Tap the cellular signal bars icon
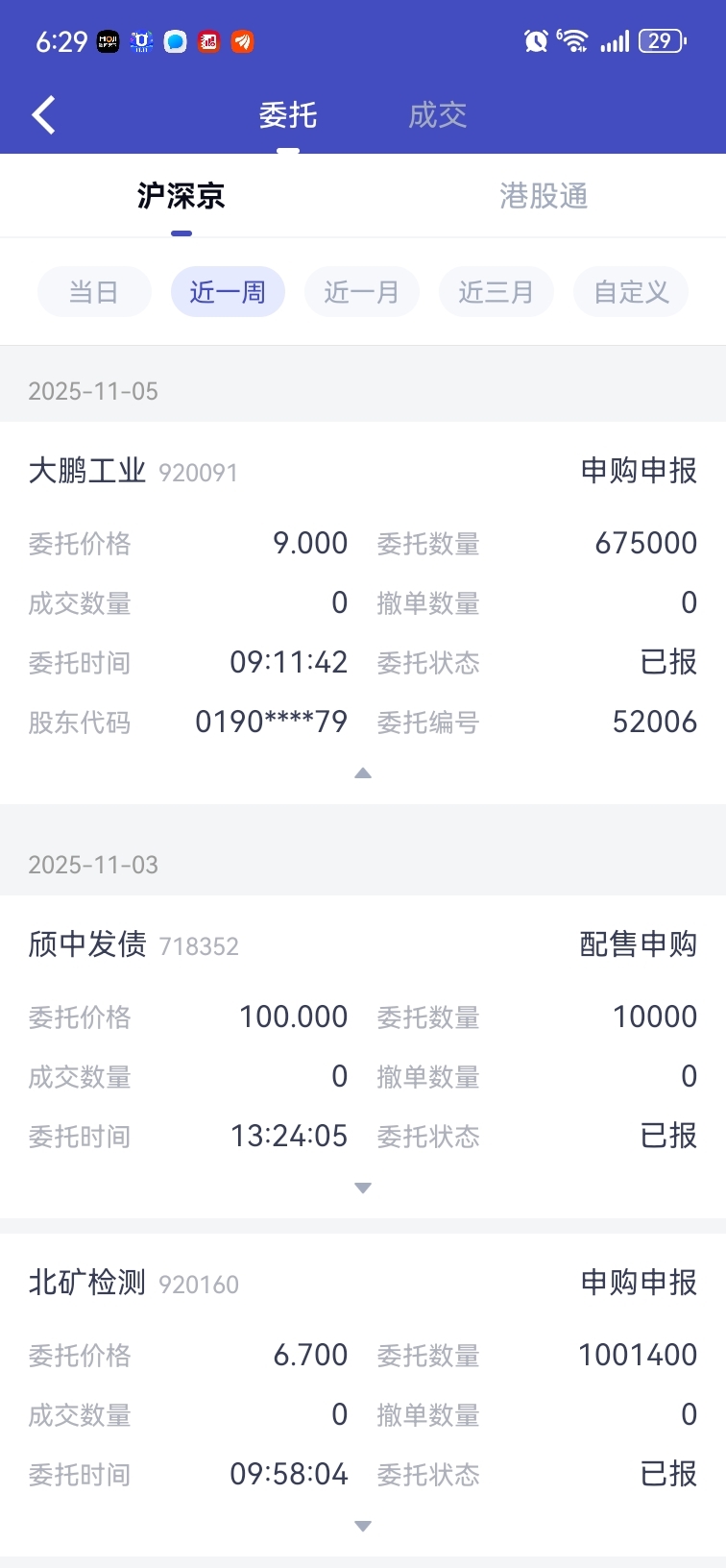 pyautogui.click(x=615, y=40)
